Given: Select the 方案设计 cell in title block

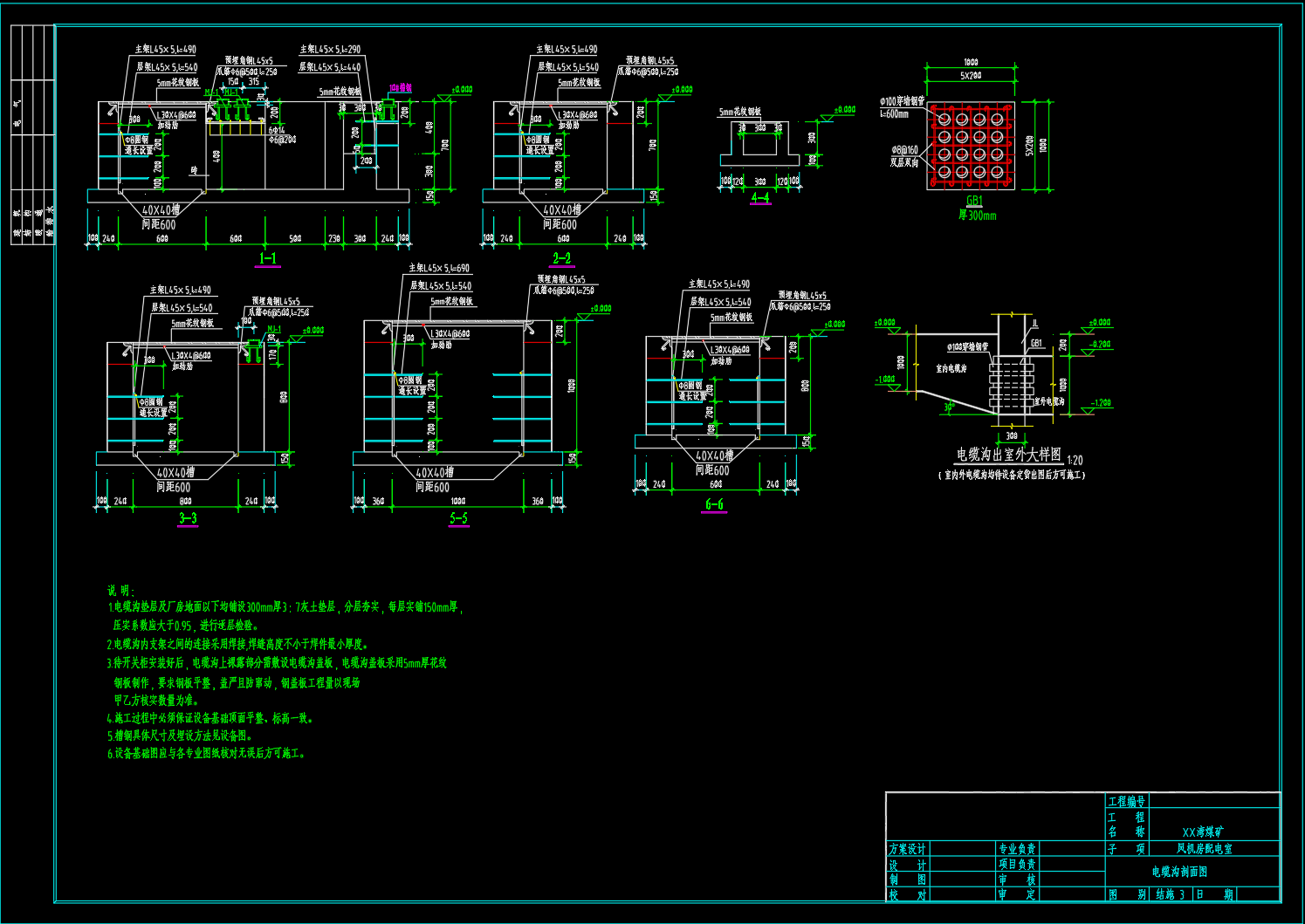Looking at the screenshot, I should click(x=907, y=849).
